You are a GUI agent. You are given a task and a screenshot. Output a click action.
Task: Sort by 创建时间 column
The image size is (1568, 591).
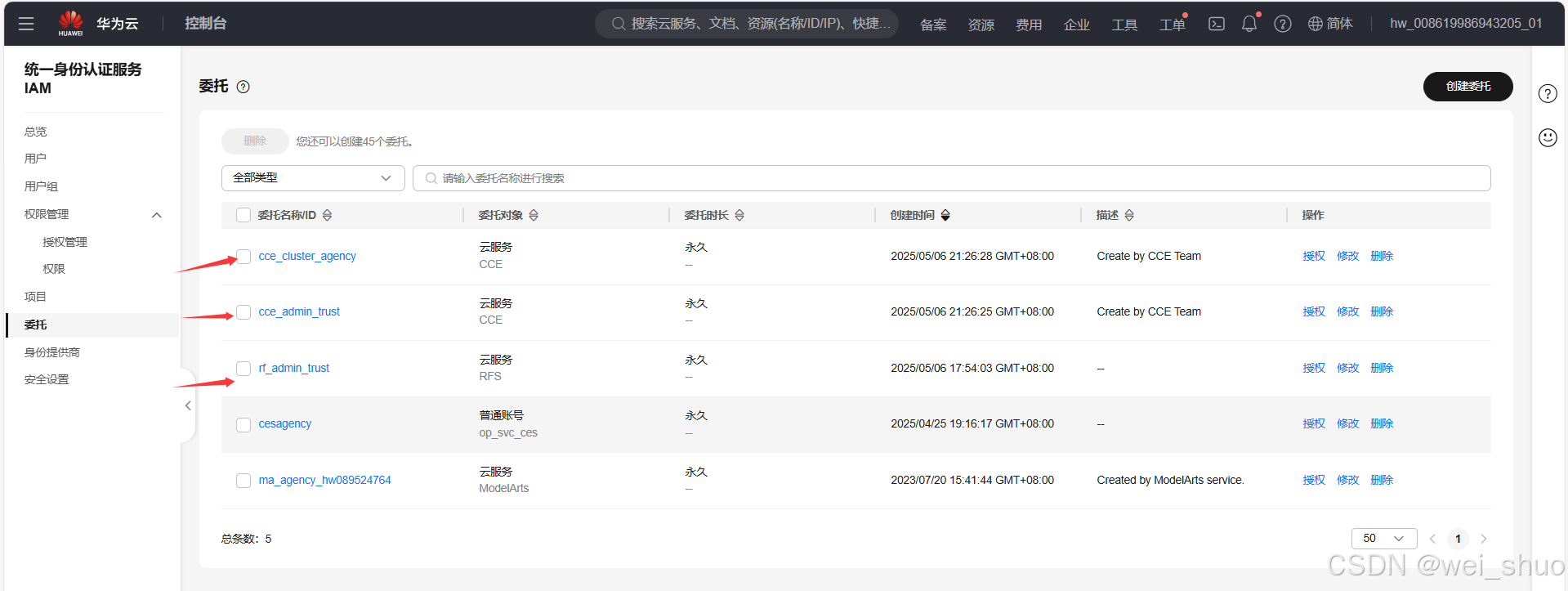tap(945, 215)
